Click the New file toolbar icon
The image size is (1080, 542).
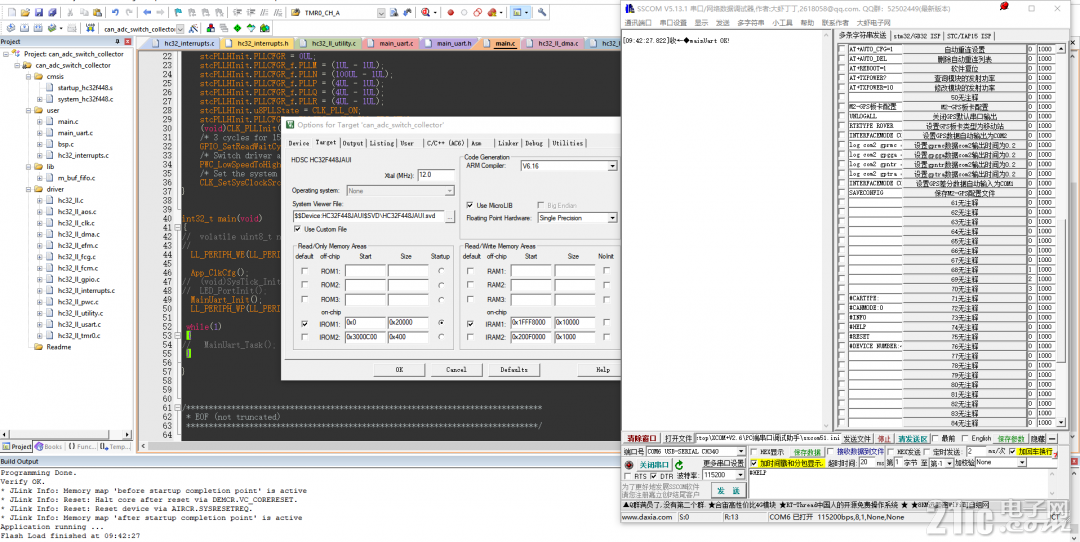tap(10, 12)
